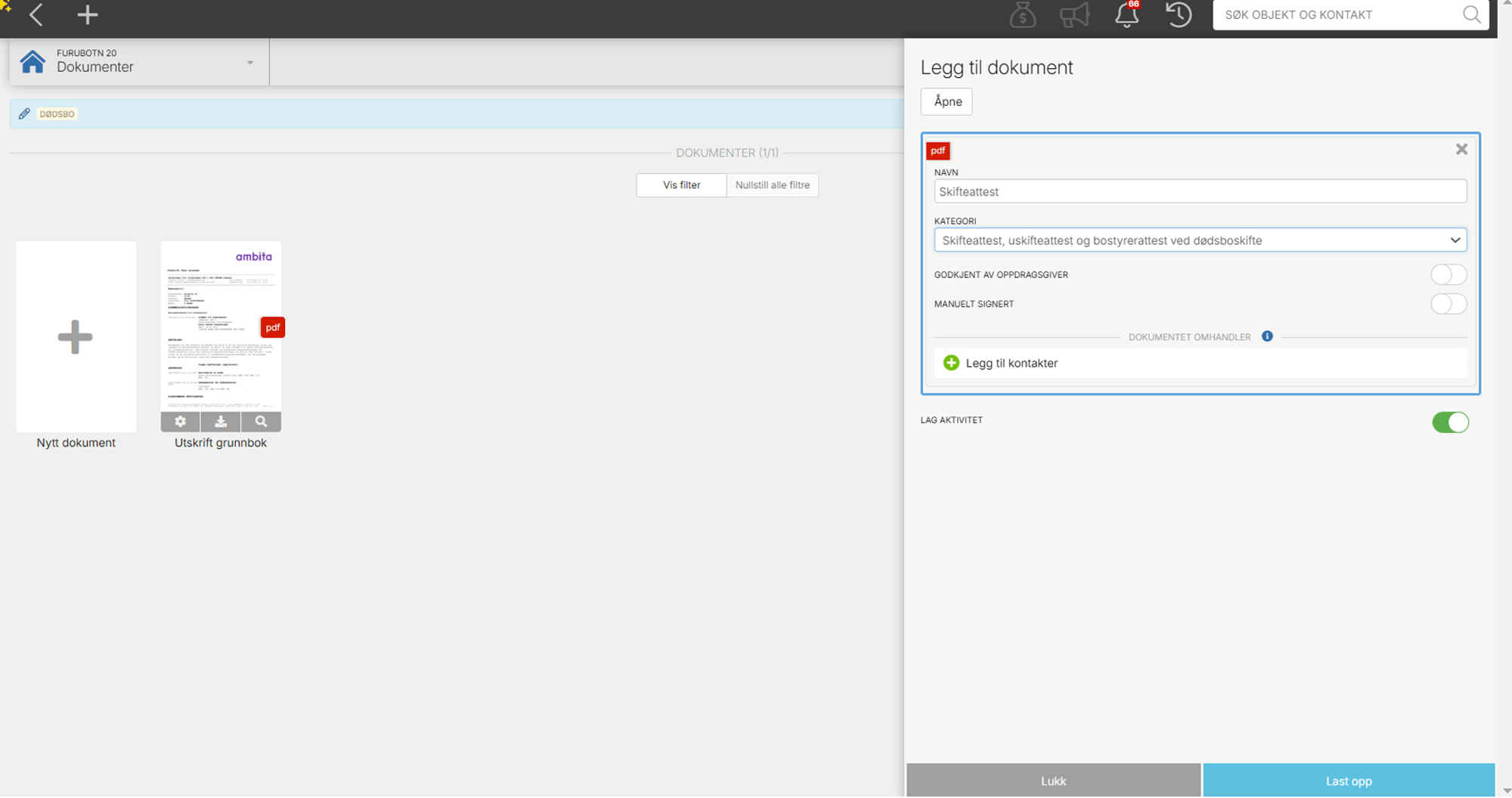Open the megaphone announcements icon
The height and width of the screenshot is (798, 1512).
click(x=1074, y=15)
